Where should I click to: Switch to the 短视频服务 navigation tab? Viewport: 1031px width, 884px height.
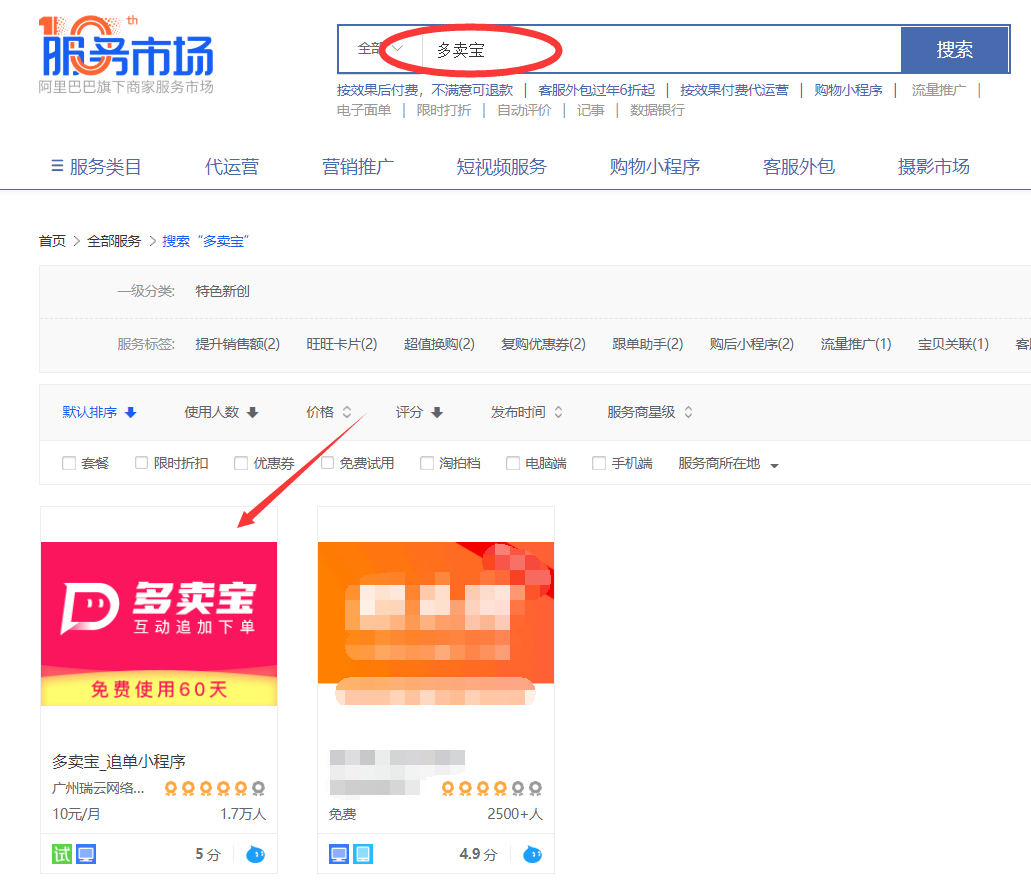(502, 166)
